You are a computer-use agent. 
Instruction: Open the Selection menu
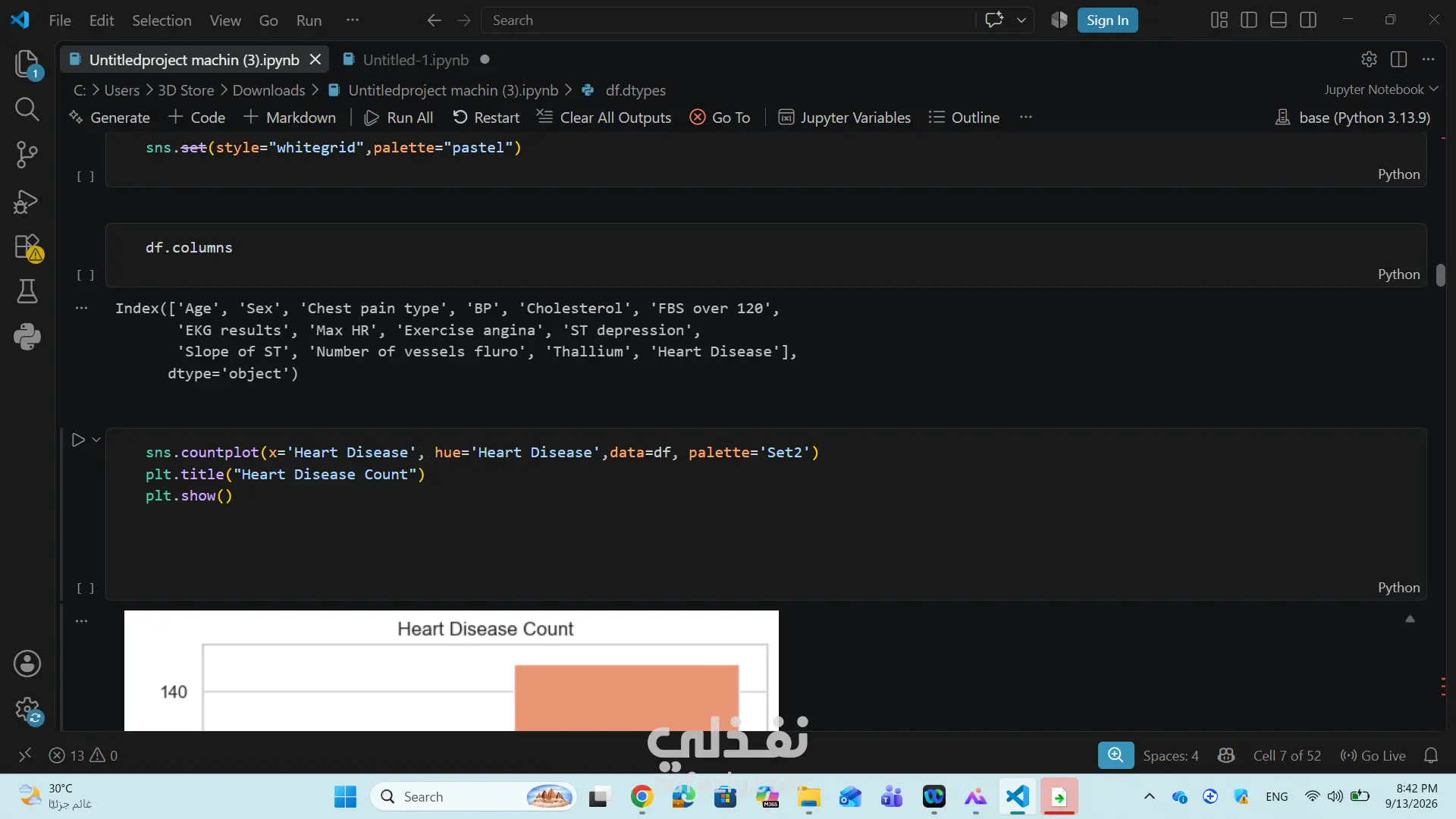(162, 20)
